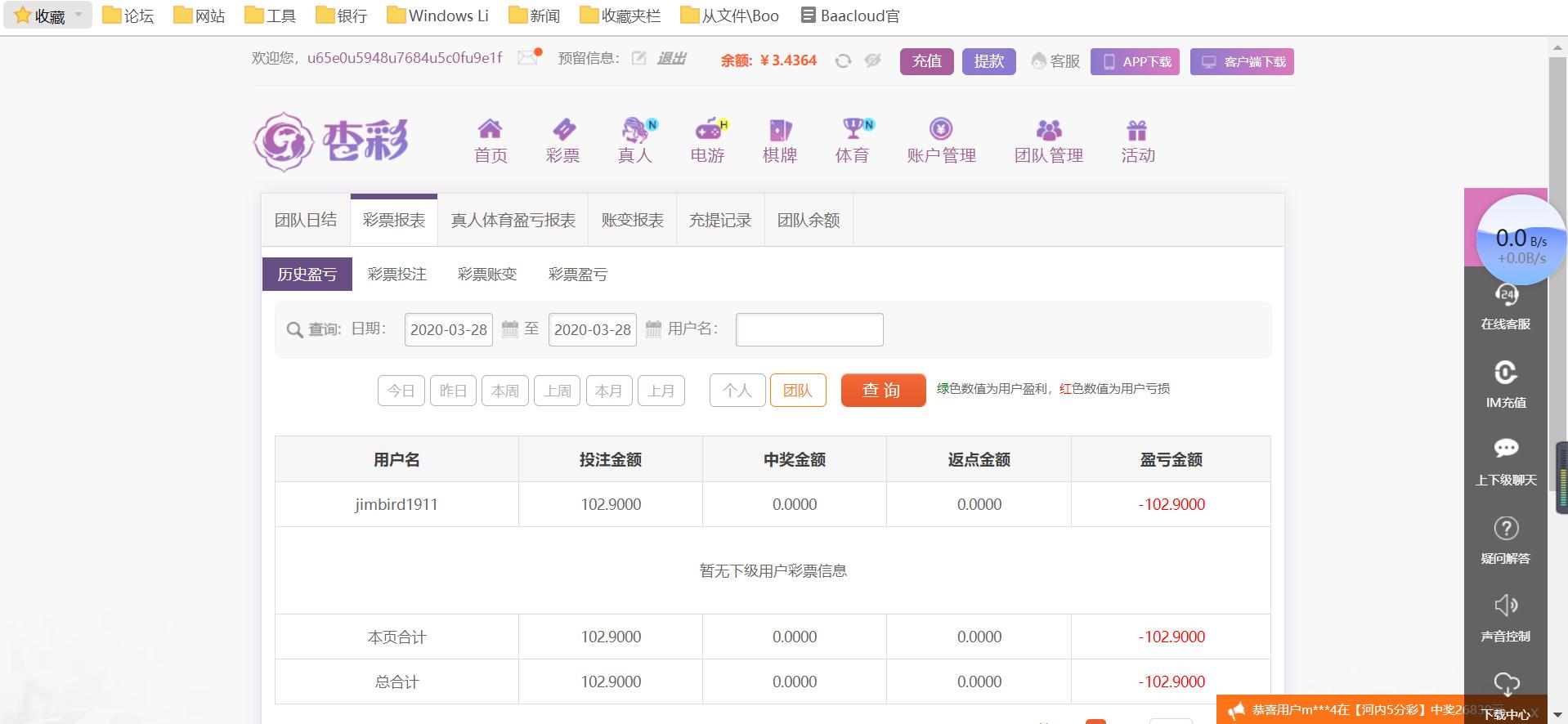Screen dimensions: 1568x724
Task: Switch to 账变报表 tab
Action: click(633, 220)
